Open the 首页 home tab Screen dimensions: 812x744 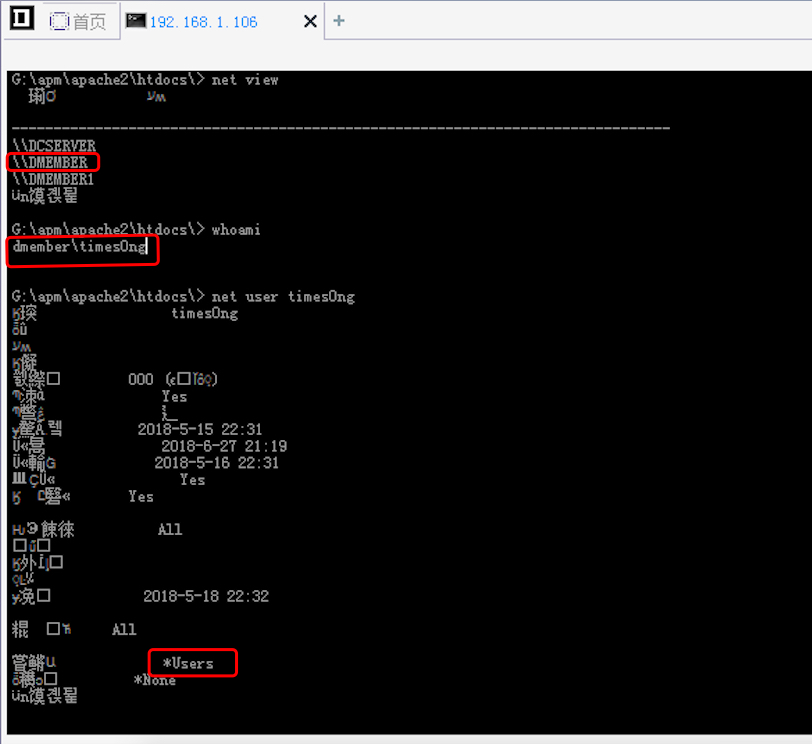click(77, 21)
